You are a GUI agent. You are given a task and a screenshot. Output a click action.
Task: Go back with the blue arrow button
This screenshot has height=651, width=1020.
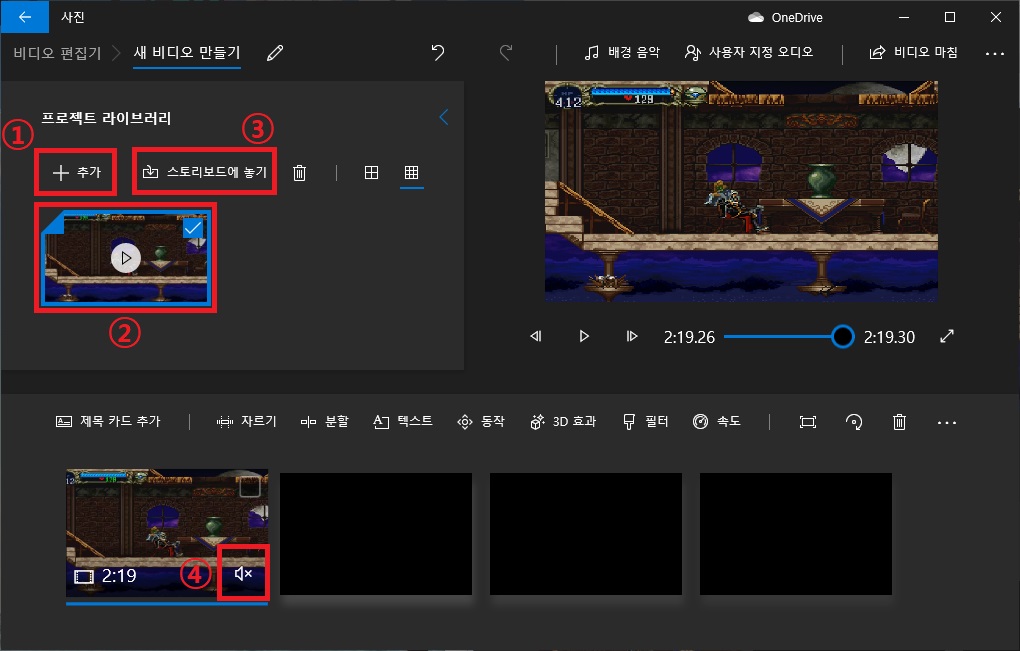click(25, 17)
